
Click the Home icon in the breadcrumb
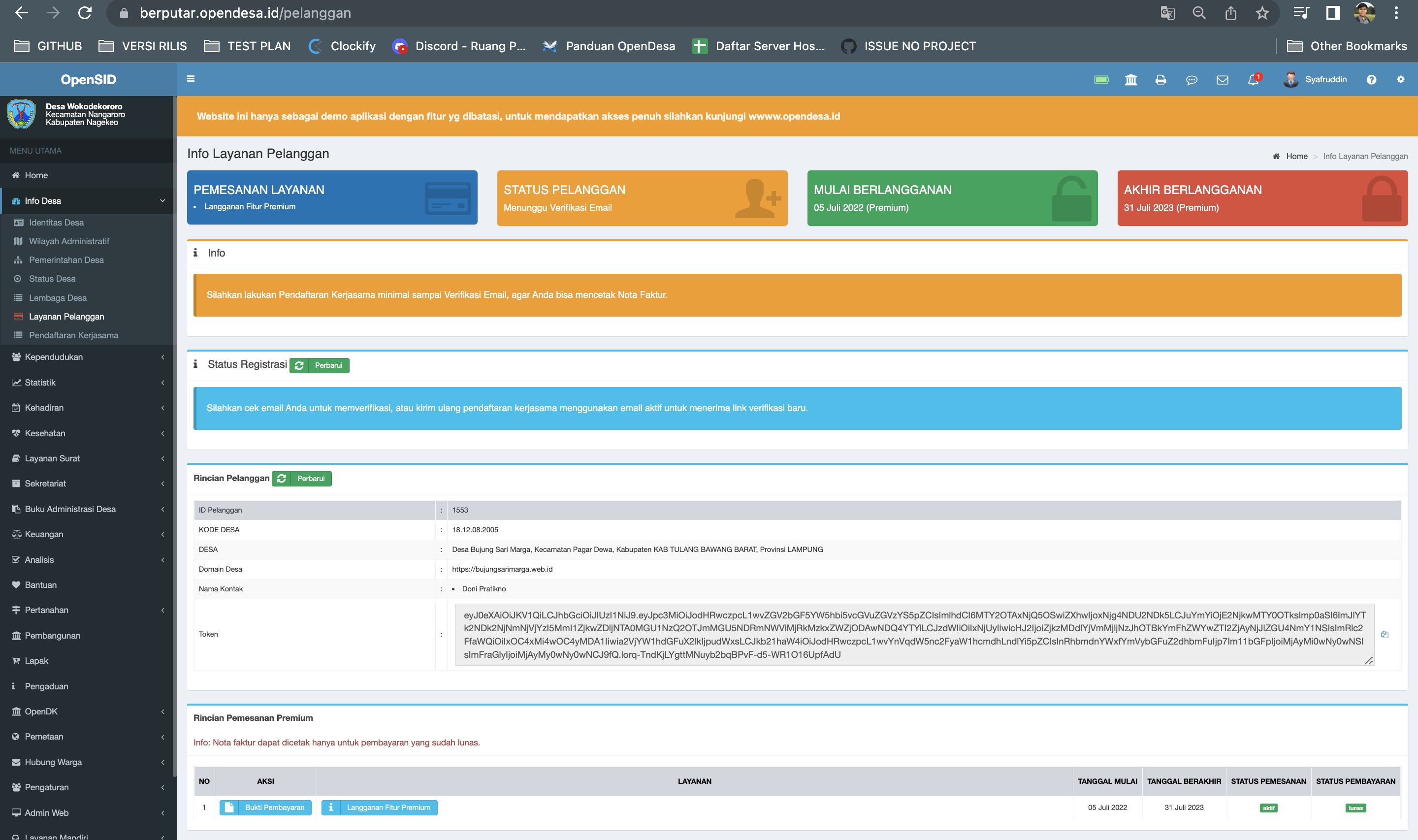[x=1277, y=156]
